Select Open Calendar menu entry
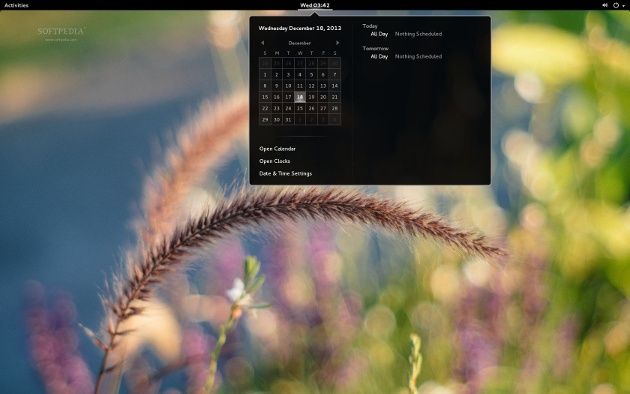630x394 pixels. (277, 149)
